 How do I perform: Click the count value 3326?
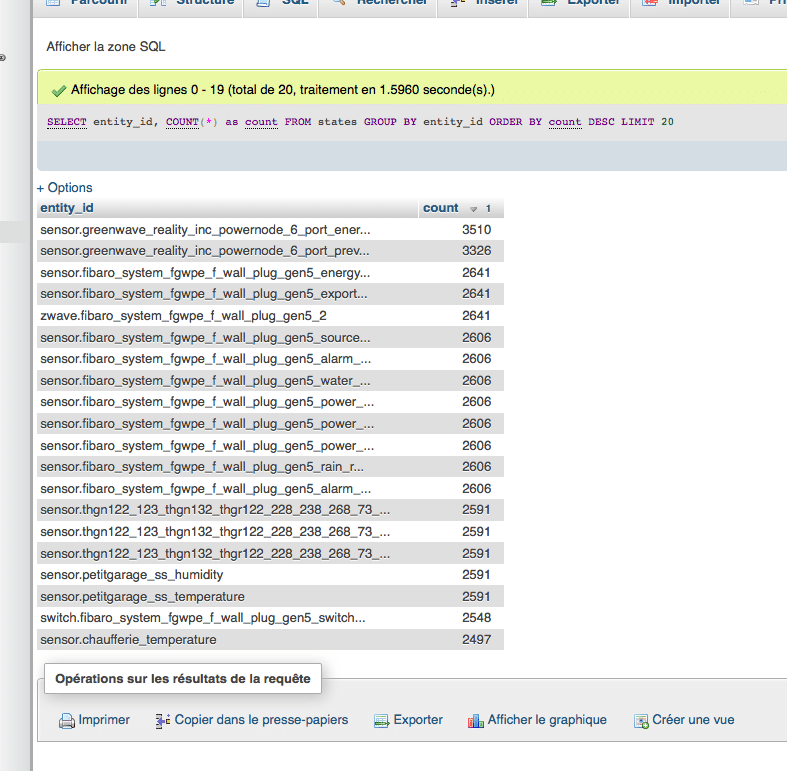pos(476,250)
